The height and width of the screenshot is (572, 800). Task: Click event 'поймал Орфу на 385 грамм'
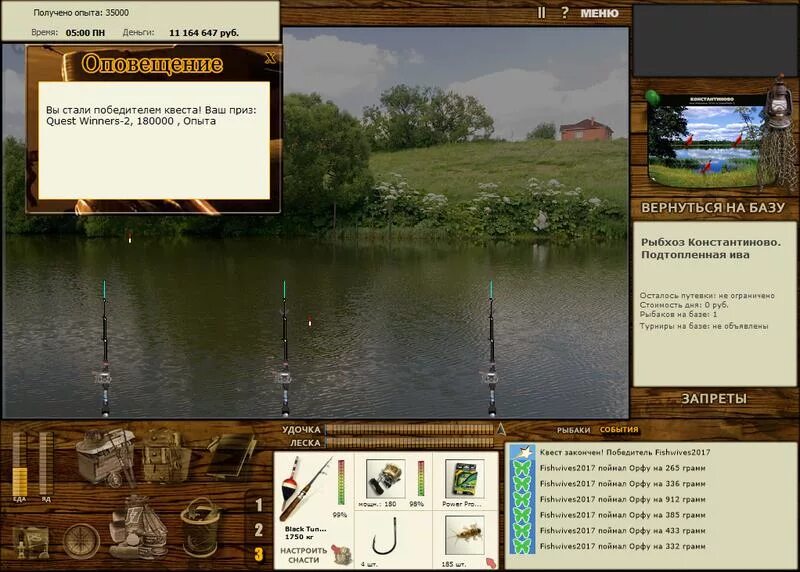coord(622,515)
